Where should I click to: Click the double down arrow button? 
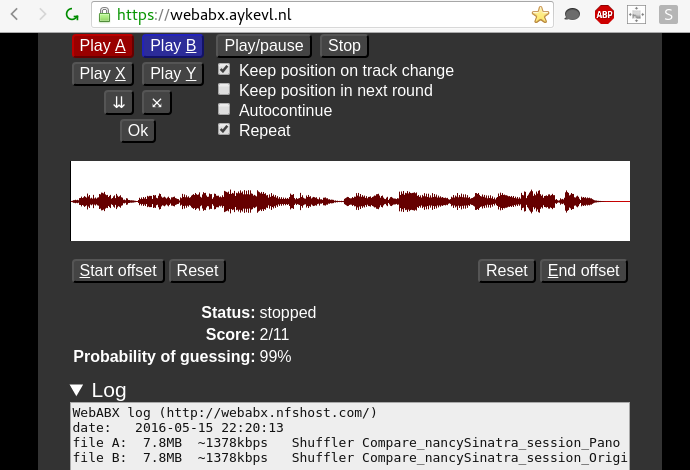pos(119,103)
